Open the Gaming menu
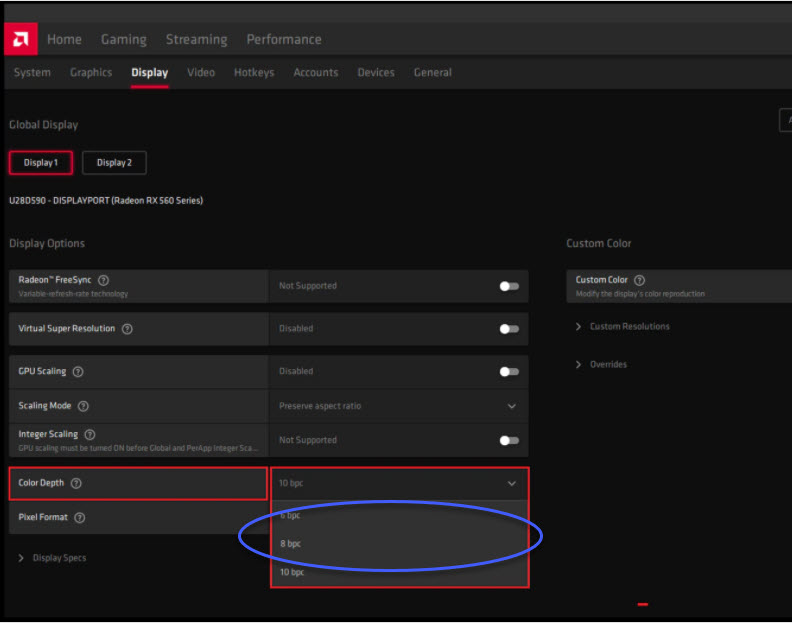This screenshot has width=792, height=623. tap(123, 39)
